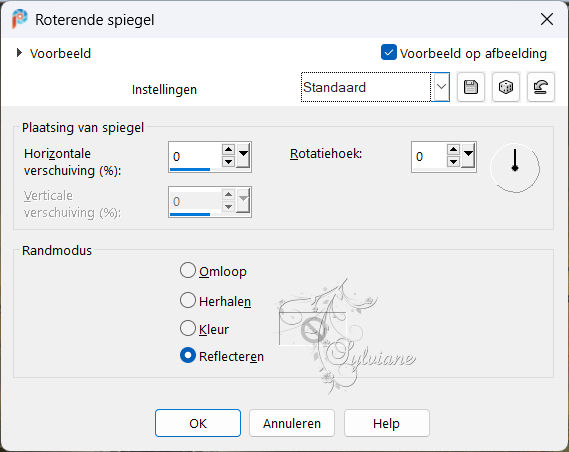This screenshot has width=569, height=452.
Task: Confirm with the OK button
Action: [198, 423]
